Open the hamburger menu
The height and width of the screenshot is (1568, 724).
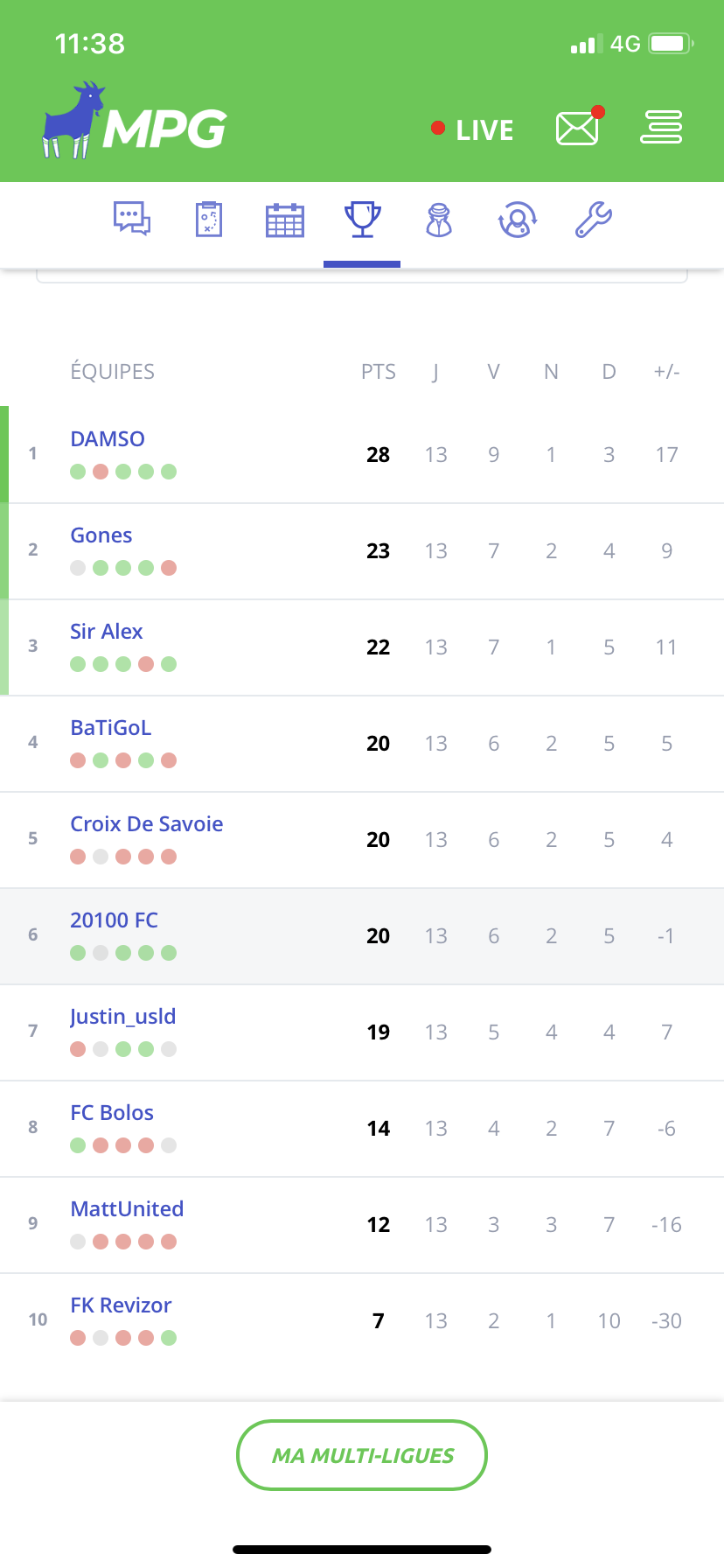click(x=661, y=128)
